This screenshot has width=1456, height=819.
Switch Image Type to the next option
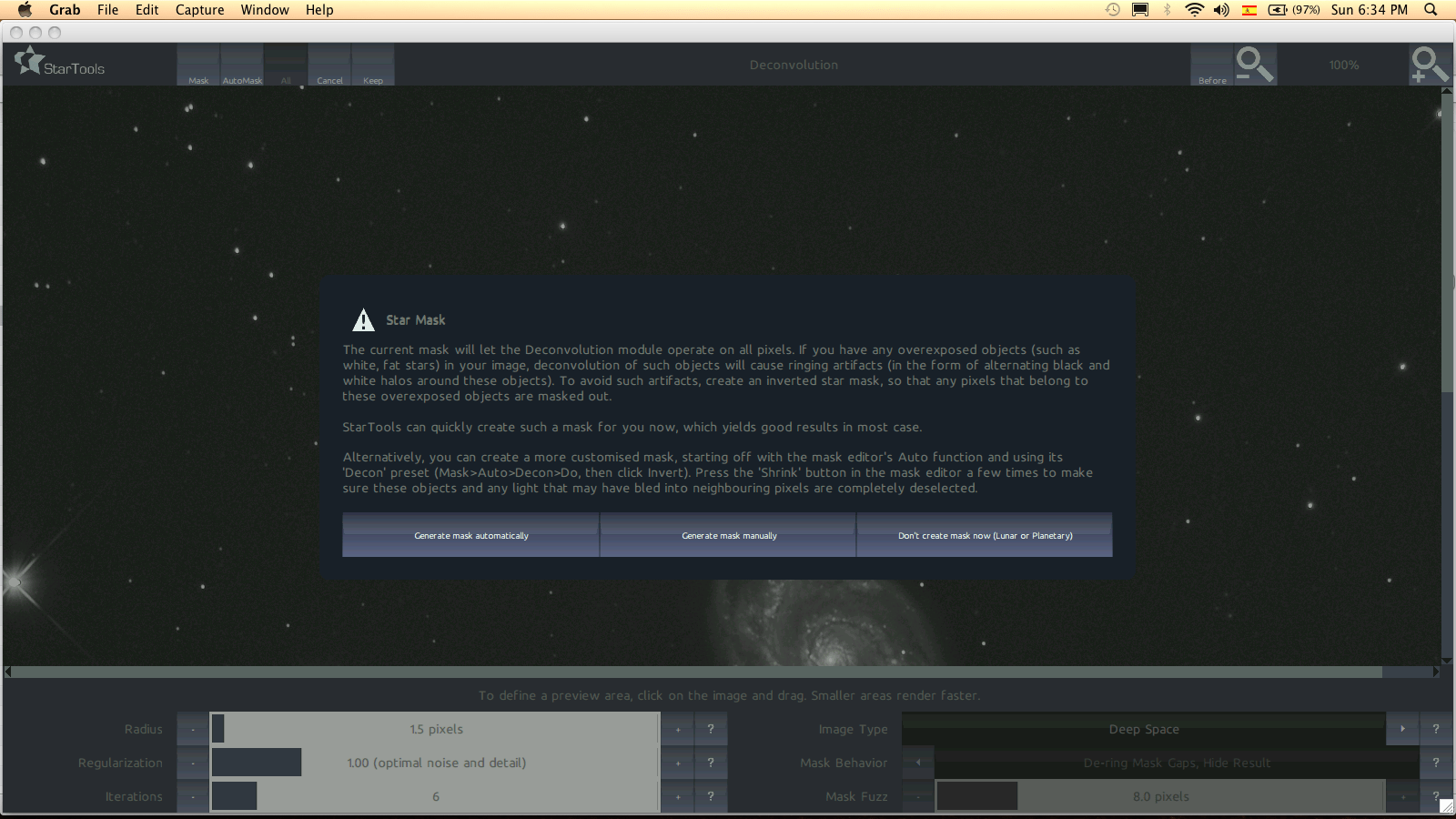point(1402,729)
